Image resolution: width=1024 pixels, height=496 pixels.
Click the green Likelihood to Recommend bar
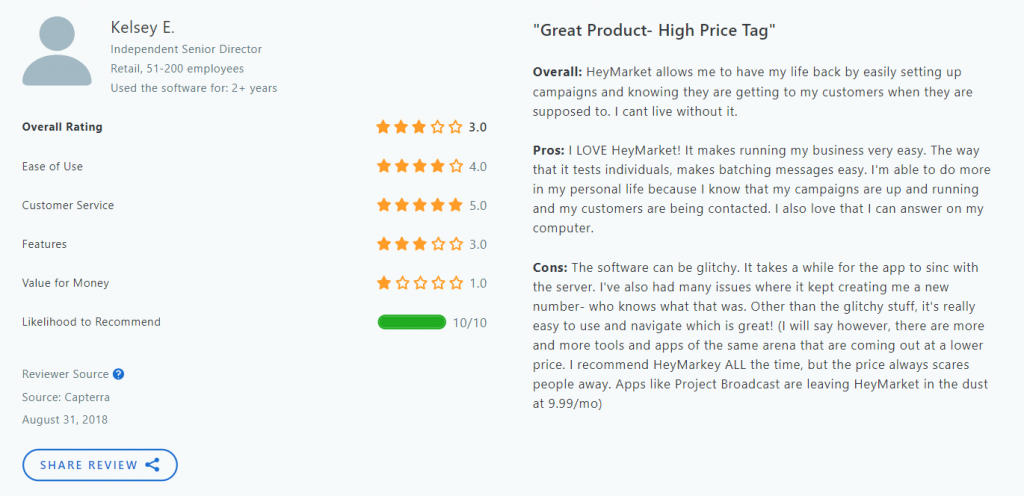[x=411, y=322]
